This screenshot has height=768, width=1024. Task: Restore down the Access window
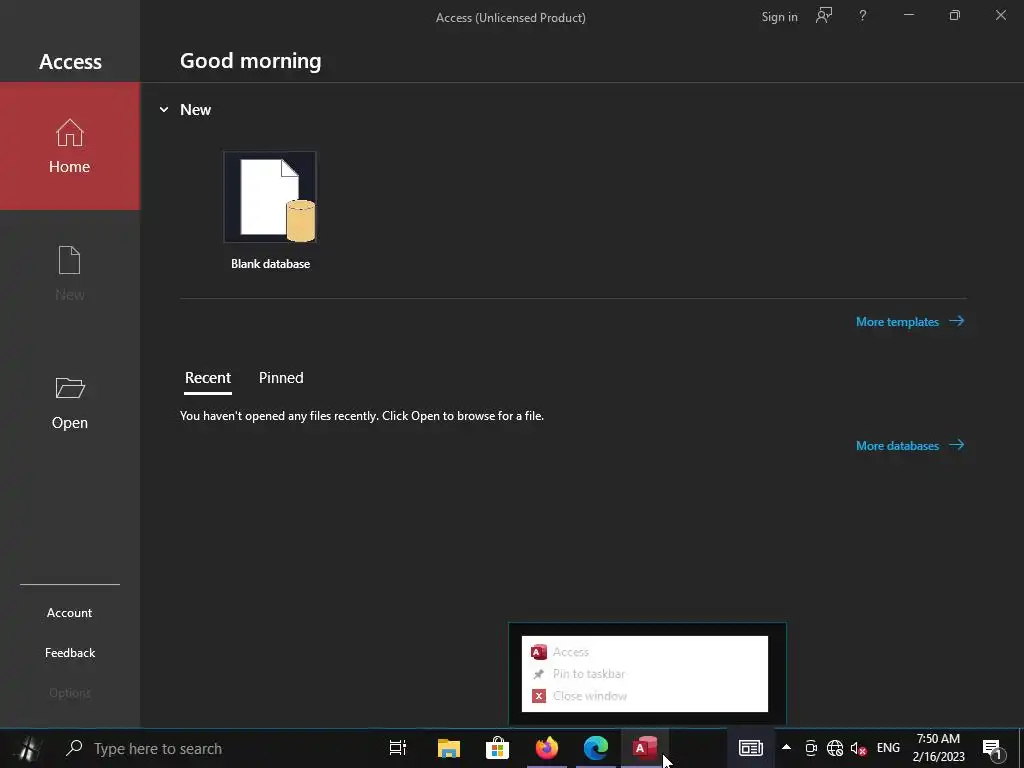point(955,15)
